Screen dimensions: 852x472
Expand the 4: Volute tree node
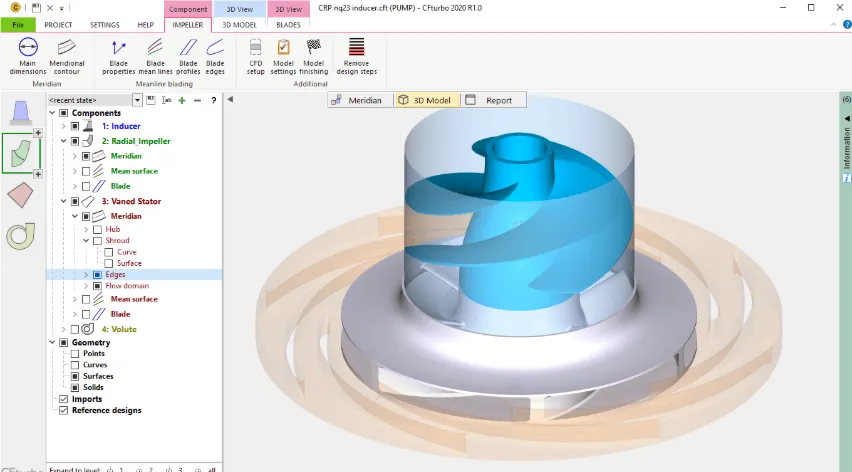point(64,329)
